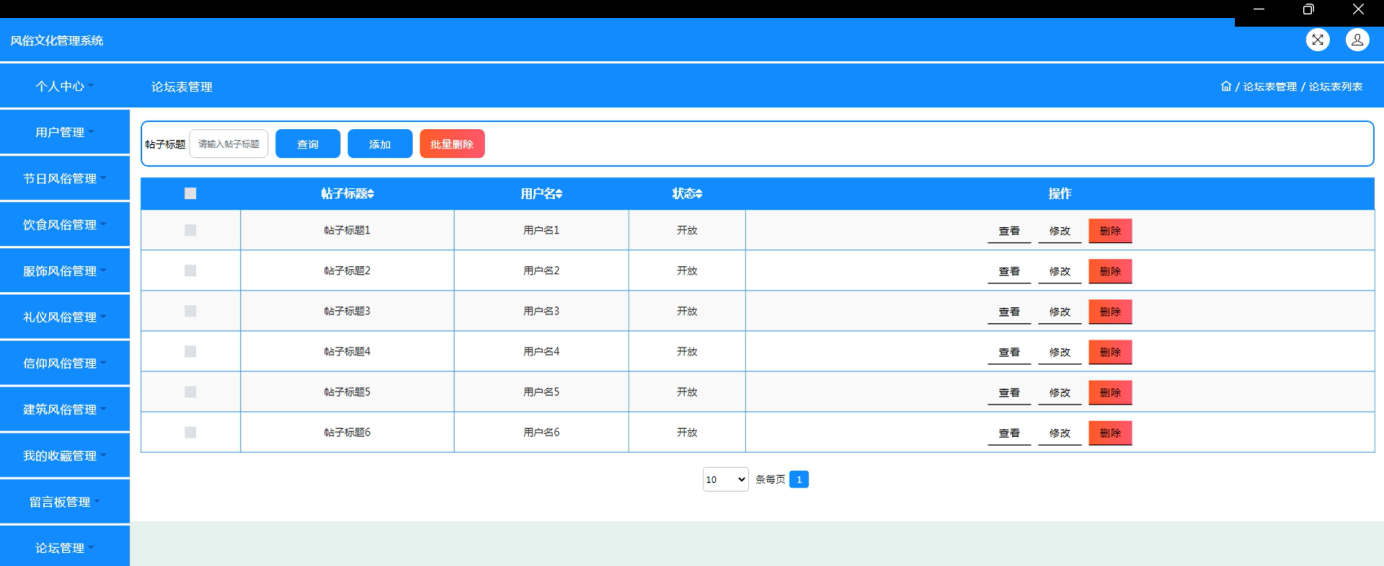
Task: Check the box for 帖子标题4 row
Action: pyautogui.click(x=190, y=352)
